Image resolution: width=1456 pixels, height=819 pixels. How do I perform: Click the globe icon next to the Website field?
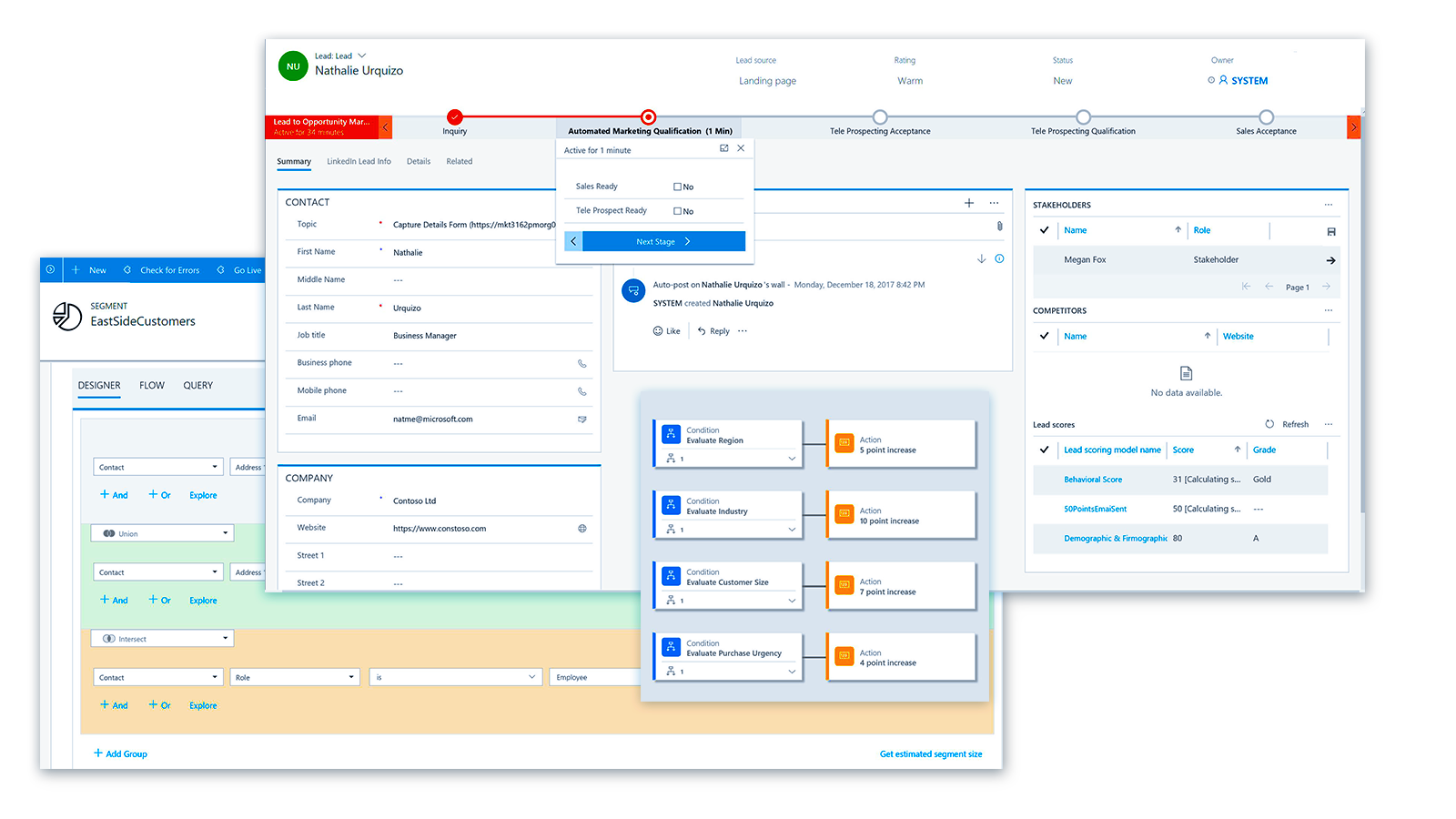(583, 528)
